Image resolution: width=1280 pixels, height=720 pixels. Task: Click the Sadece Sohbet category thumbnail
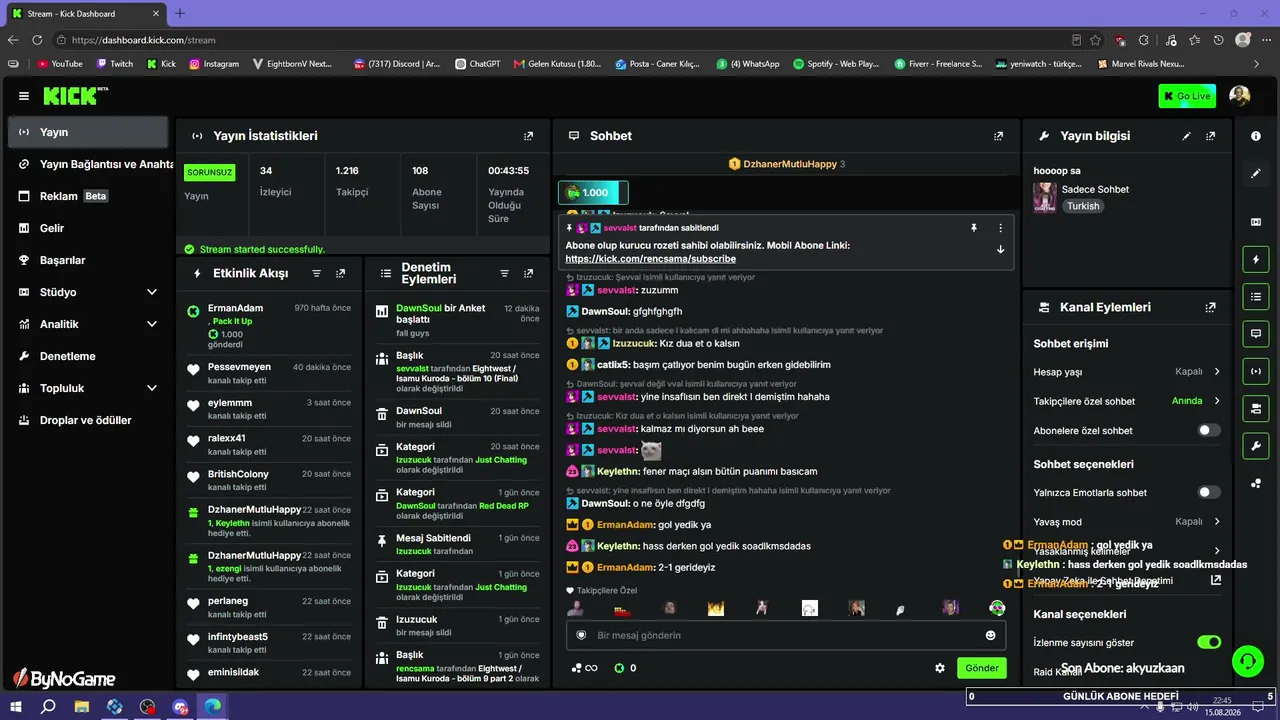[1045, 197]
